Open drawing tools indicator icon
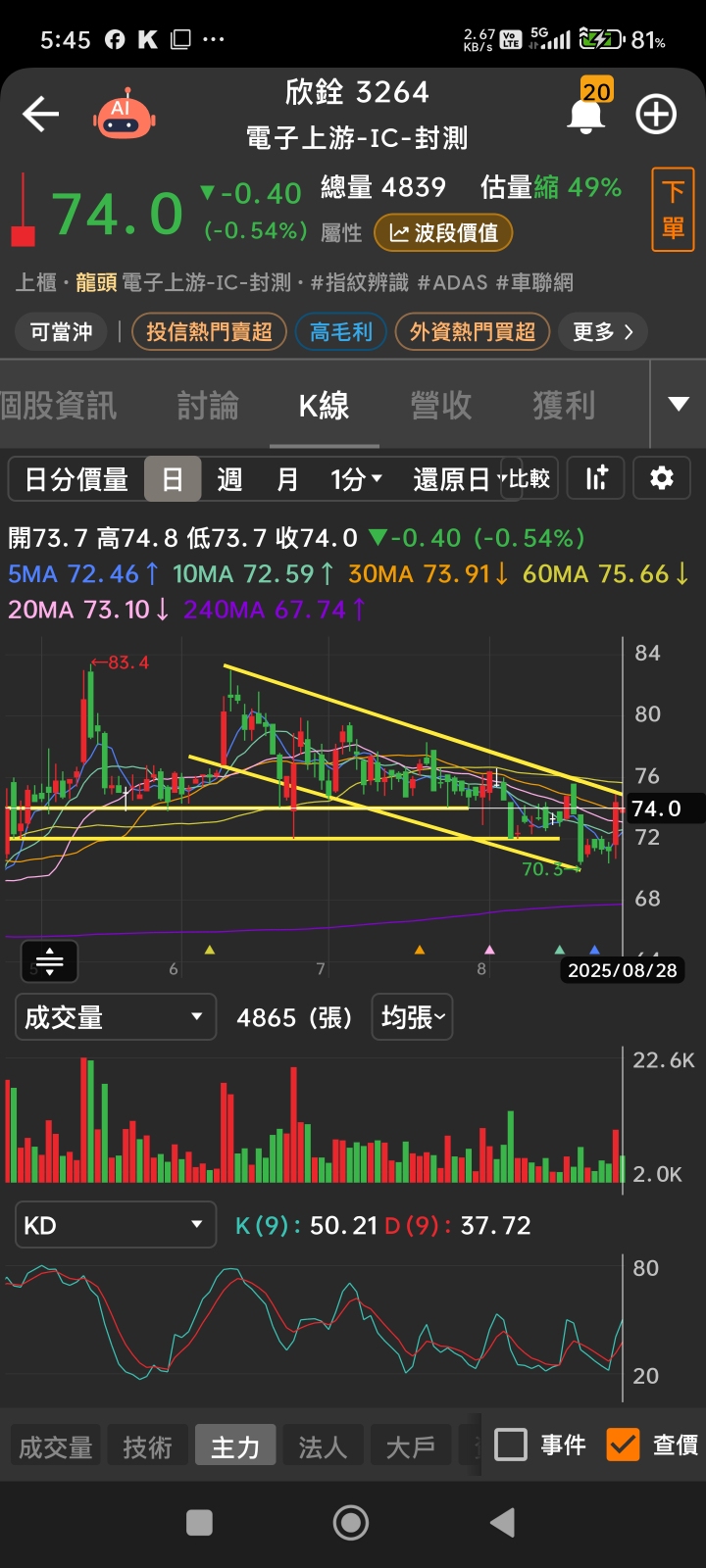Screen dimensions: 706x1568 click(596, 478)
